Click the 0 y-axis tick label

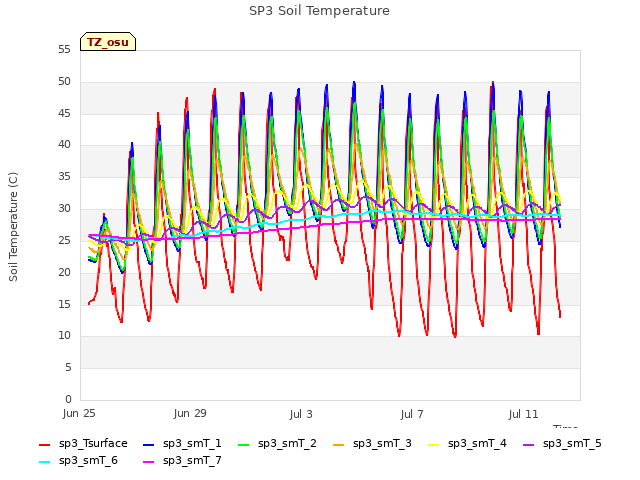tap(68, 399)
